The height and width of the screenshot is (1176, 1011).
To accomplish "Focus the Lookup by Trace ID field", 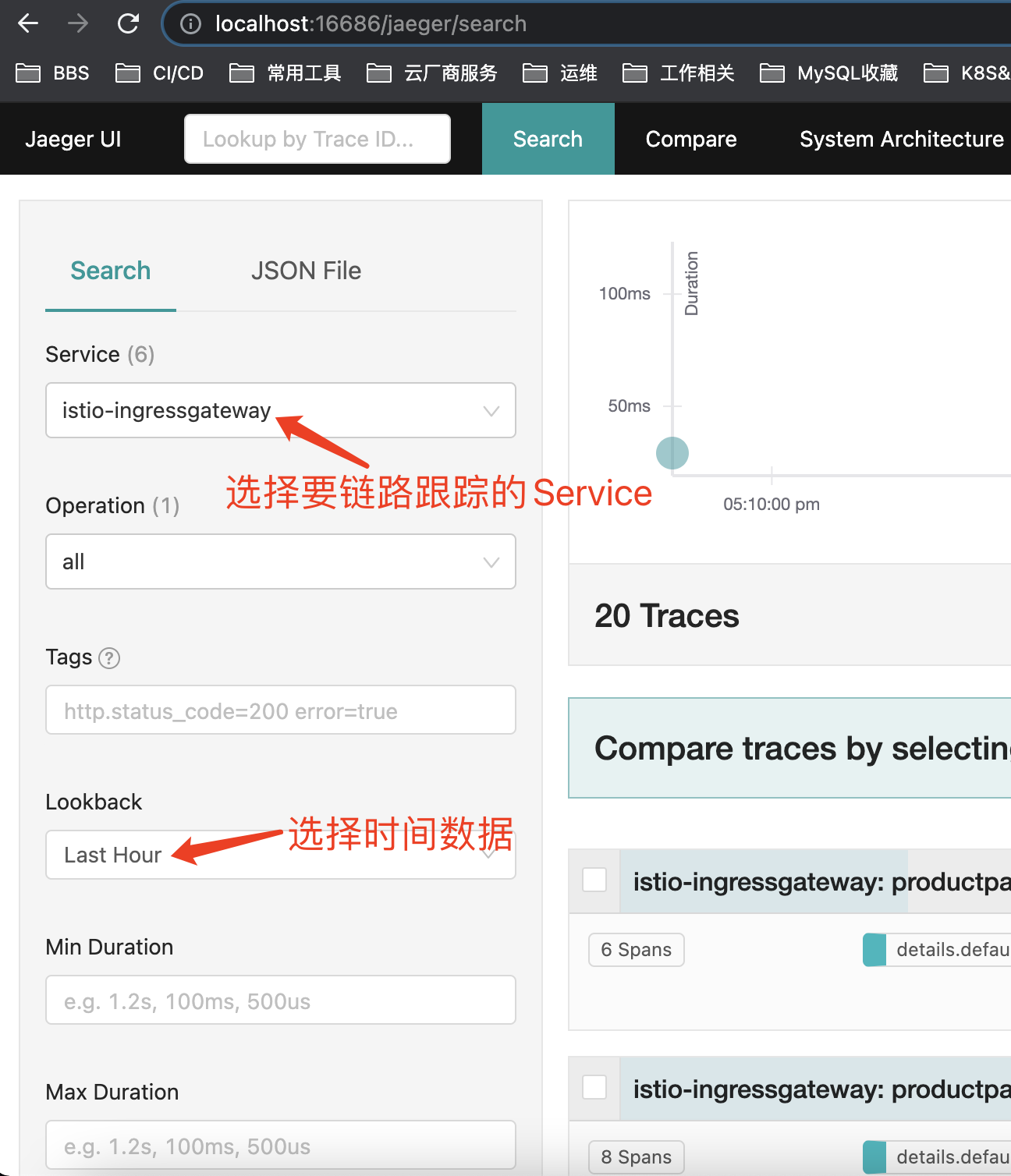I will tap(317, 139).
